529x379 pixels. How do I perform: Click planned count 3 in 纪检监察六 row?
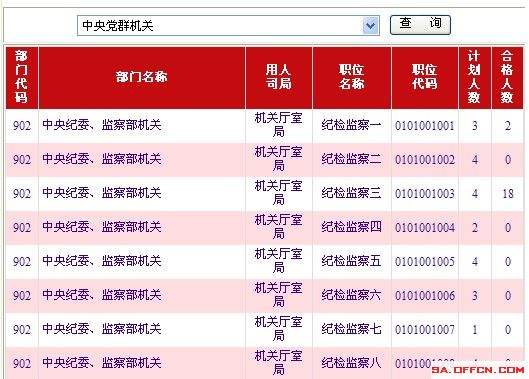pyautogui.click(x=475, y=296)
